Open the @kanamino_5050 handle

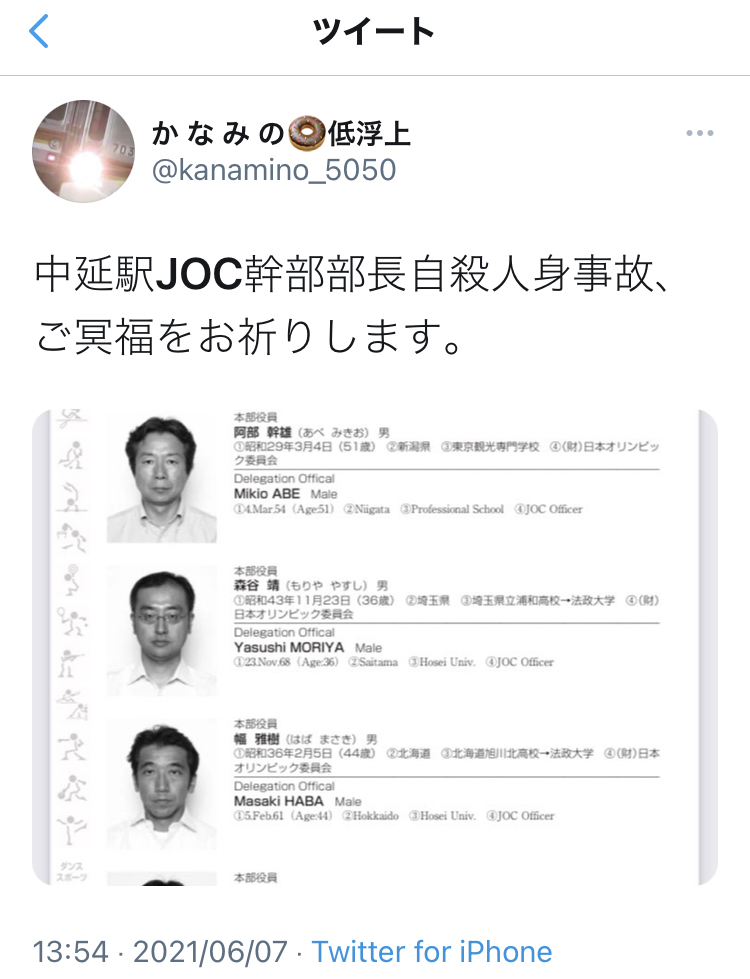coord(274,170)
